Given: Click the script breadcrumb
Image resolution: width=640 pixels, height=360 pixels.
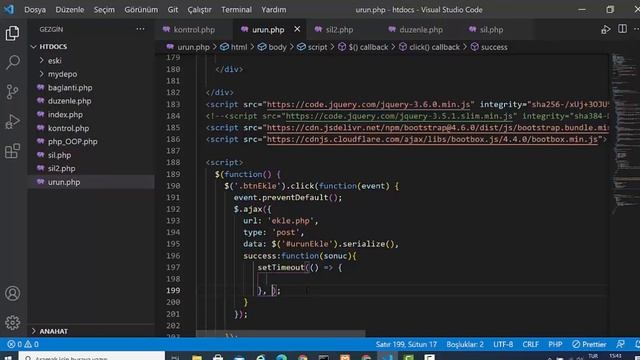Looking at the screenshot, I should 312,47.
